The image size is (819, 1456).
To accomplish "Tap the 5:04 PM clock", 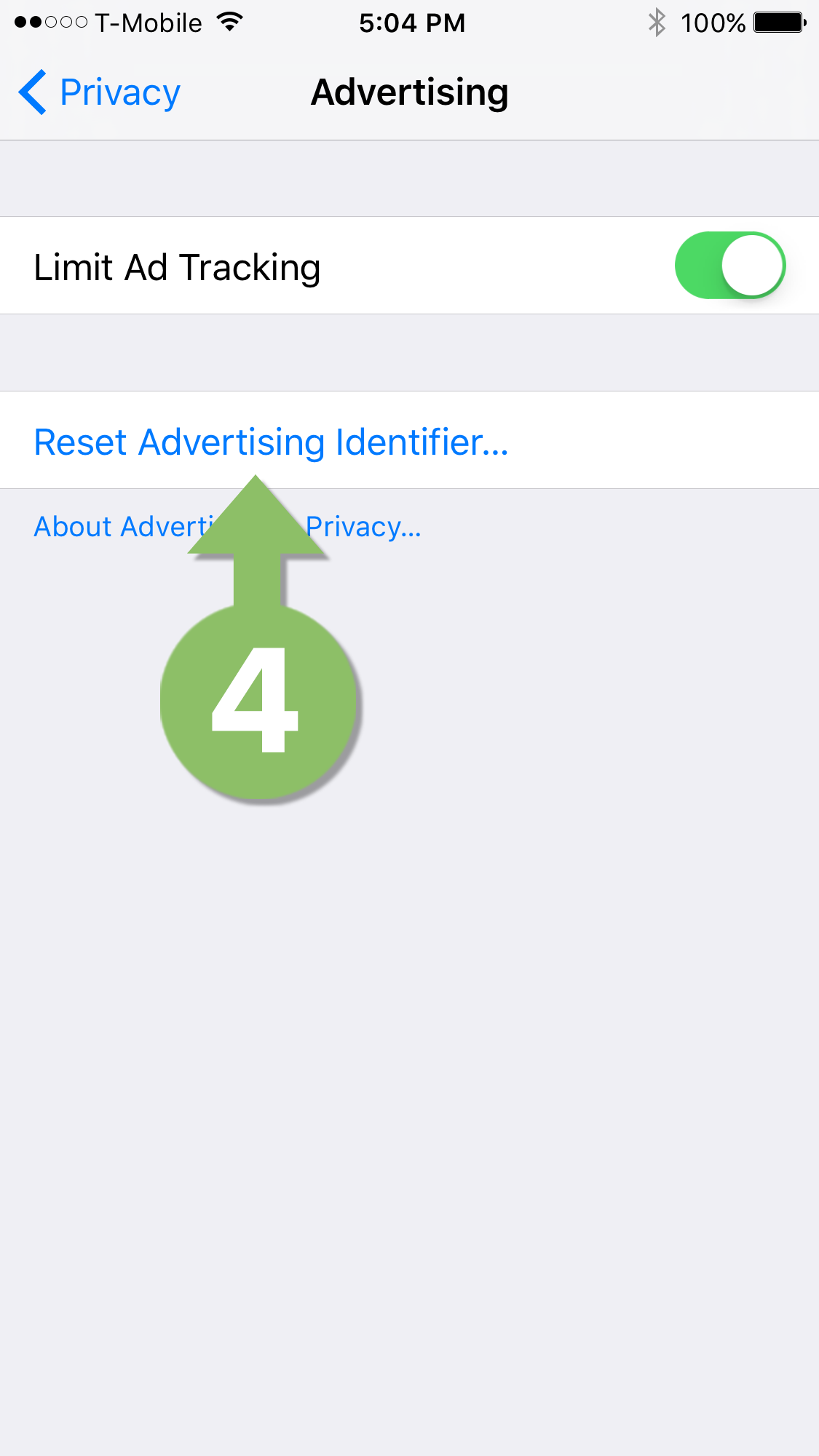I will coord(412,23).
